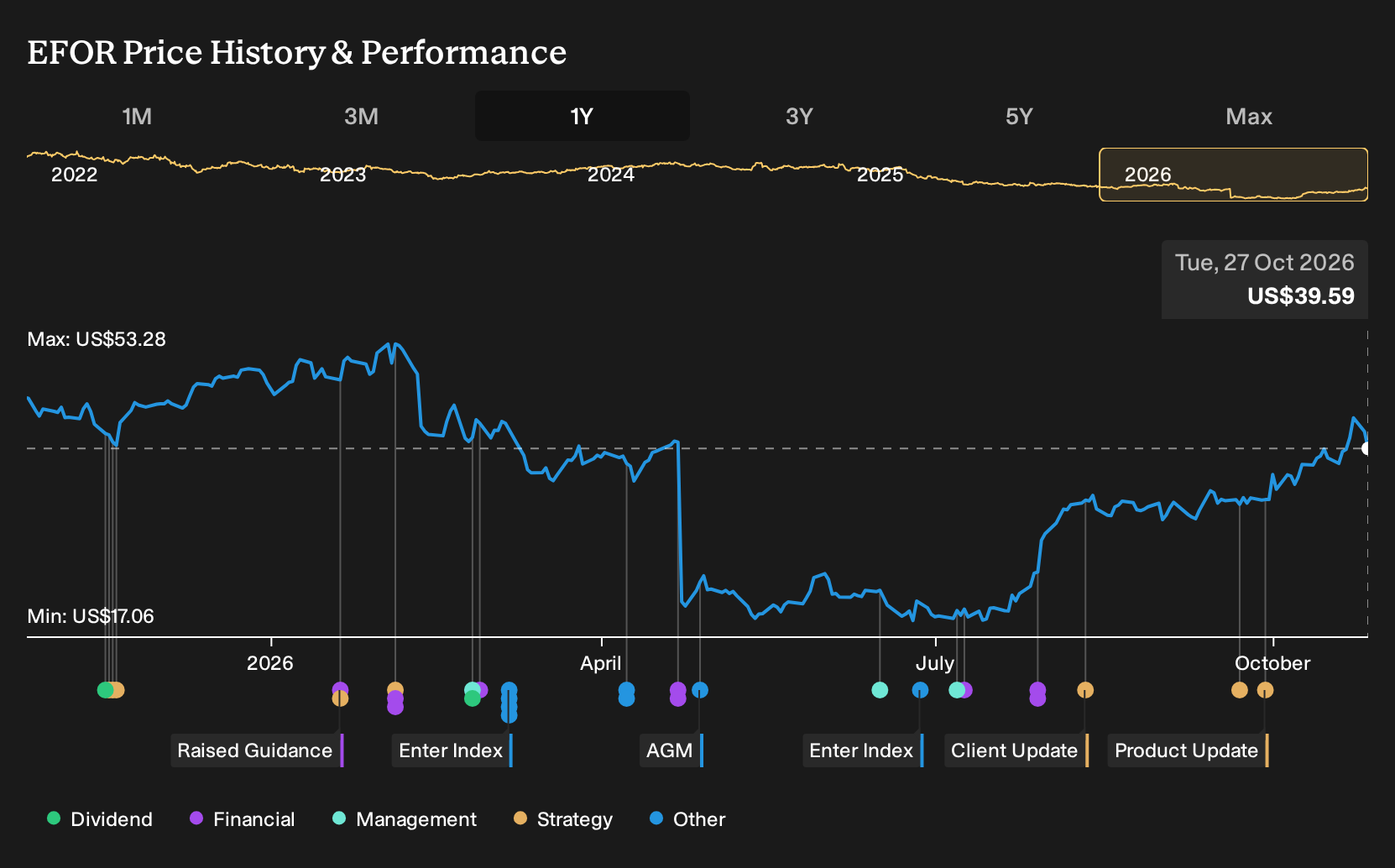Click the Enter Index label beside Raised Guidance

tap(452, 750)
